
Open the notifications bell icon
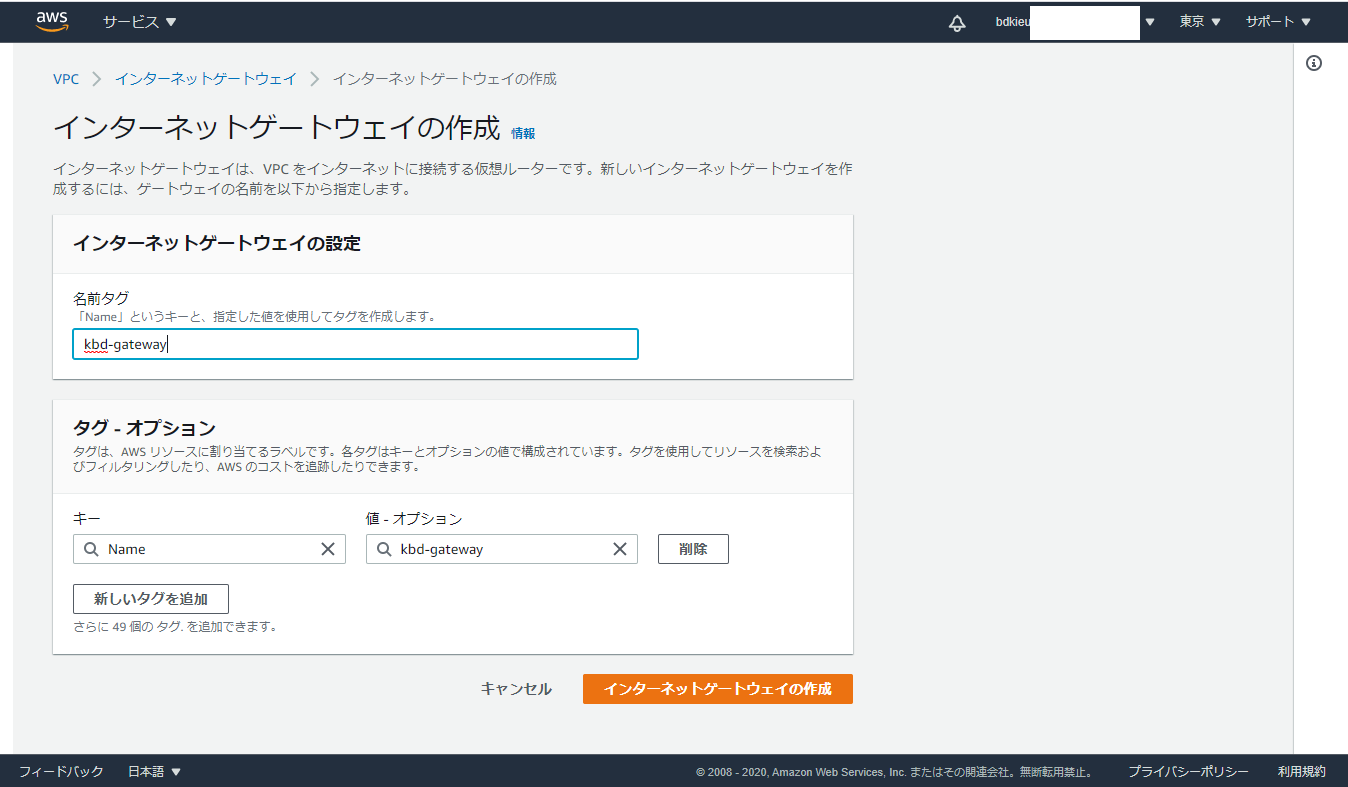click(957, 22)
